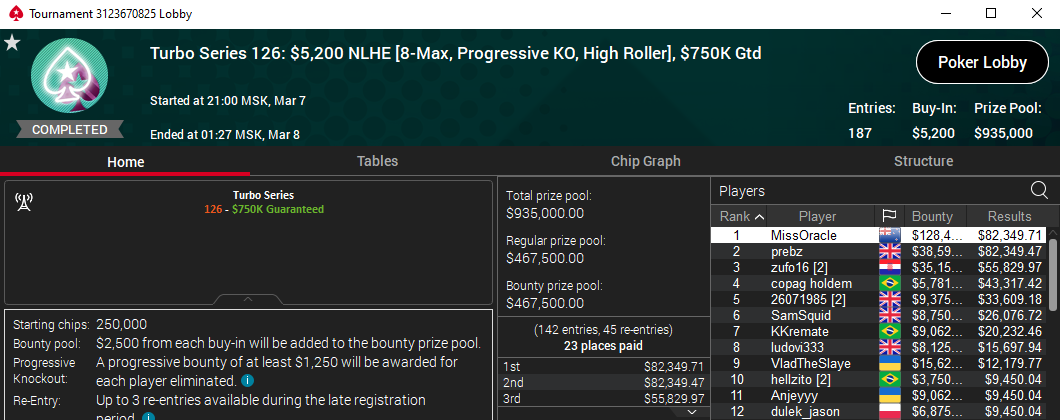Click the broadcast antenna icon
Viewport: 1060px width, 420px height.
[25, 202]
